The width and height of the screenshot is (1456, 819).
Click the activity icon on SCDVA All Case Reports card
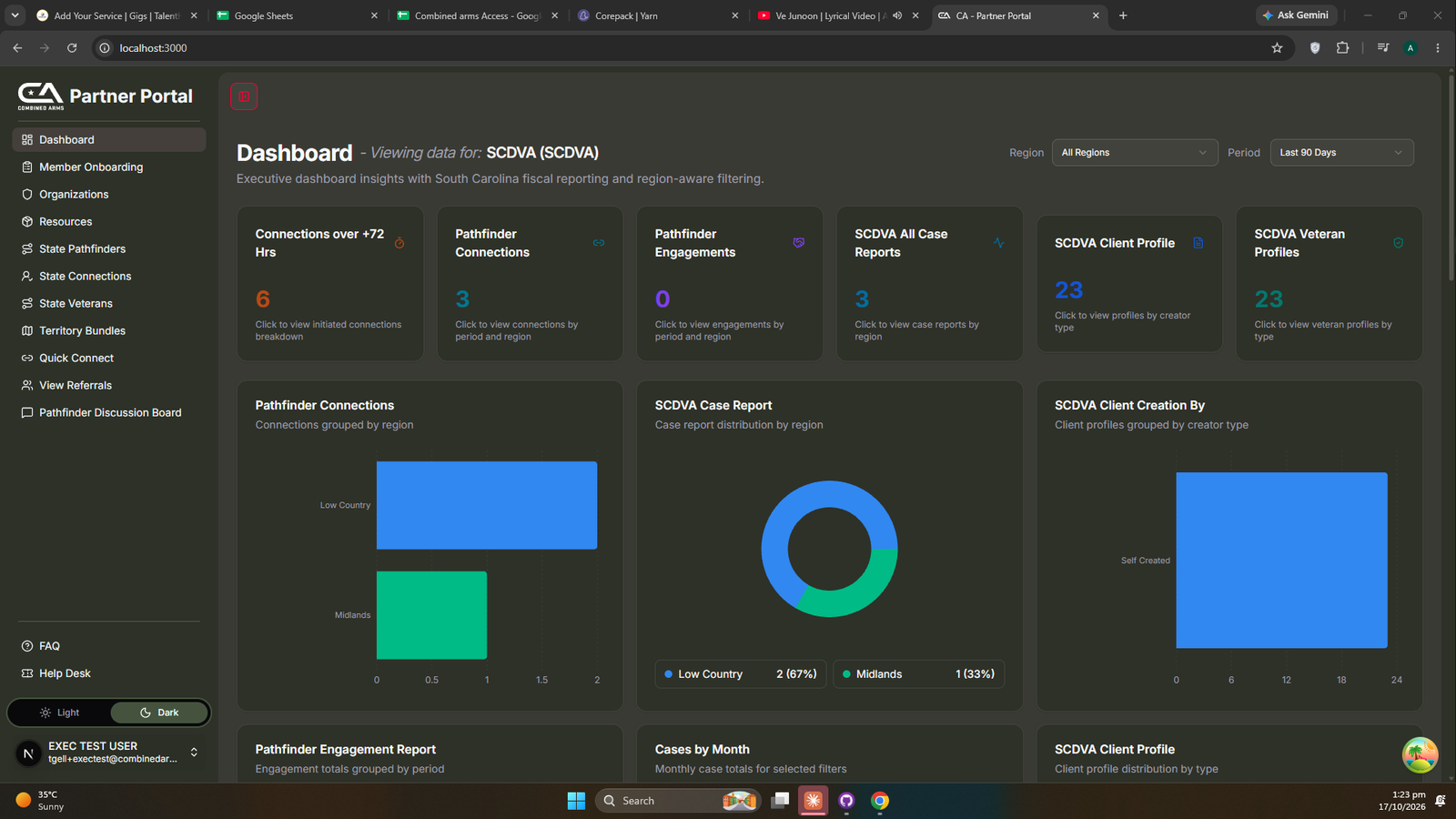coord(999,243)
